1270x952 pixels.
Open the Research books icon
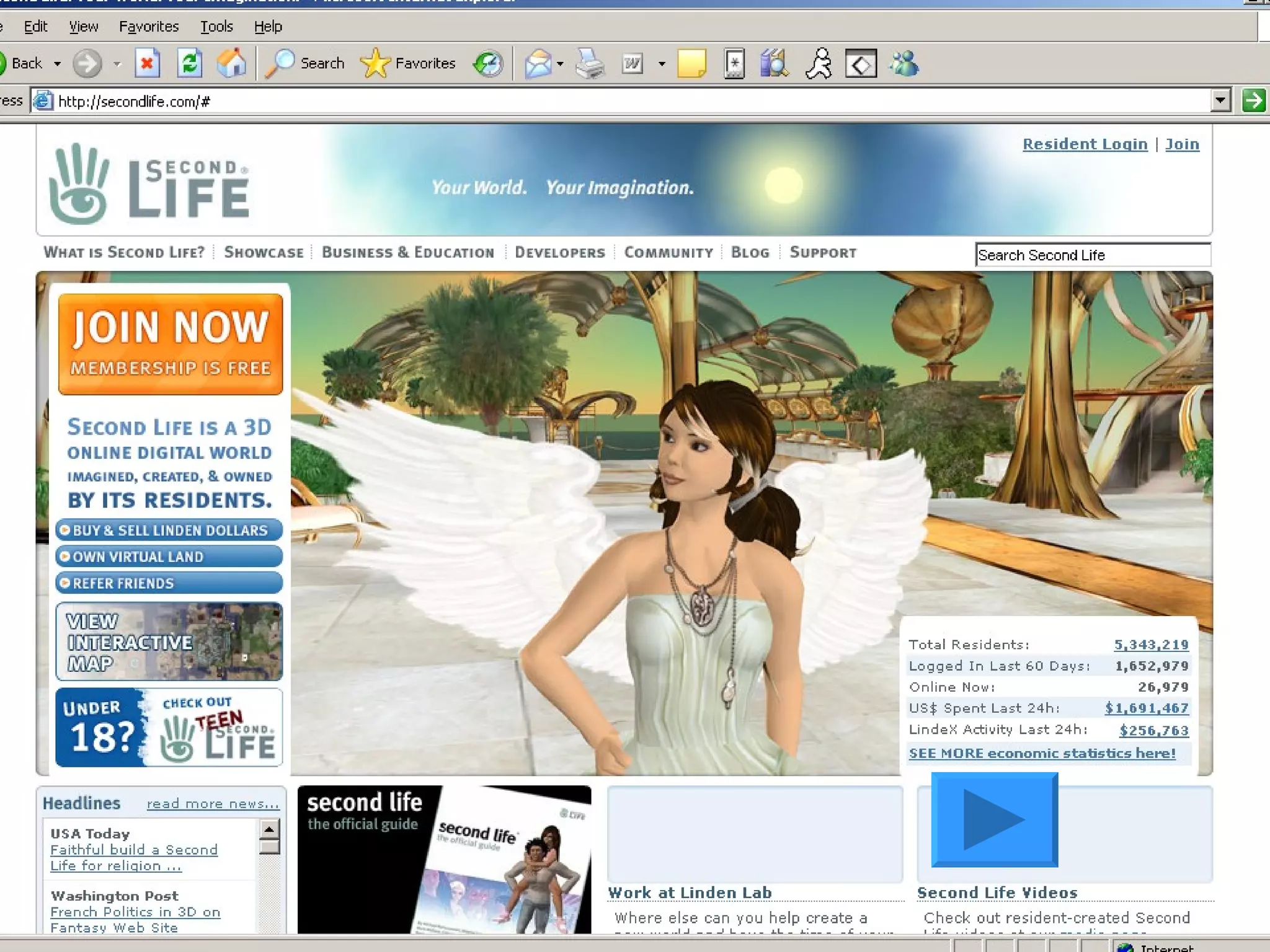[774, 63]
